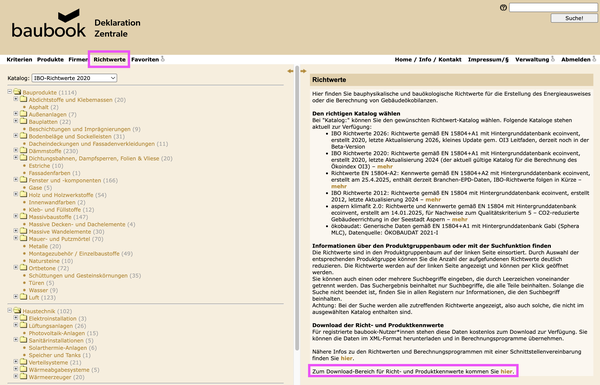
Task: Click the Massivbaustoffe folder icon
Action: [x=23, y=216]
